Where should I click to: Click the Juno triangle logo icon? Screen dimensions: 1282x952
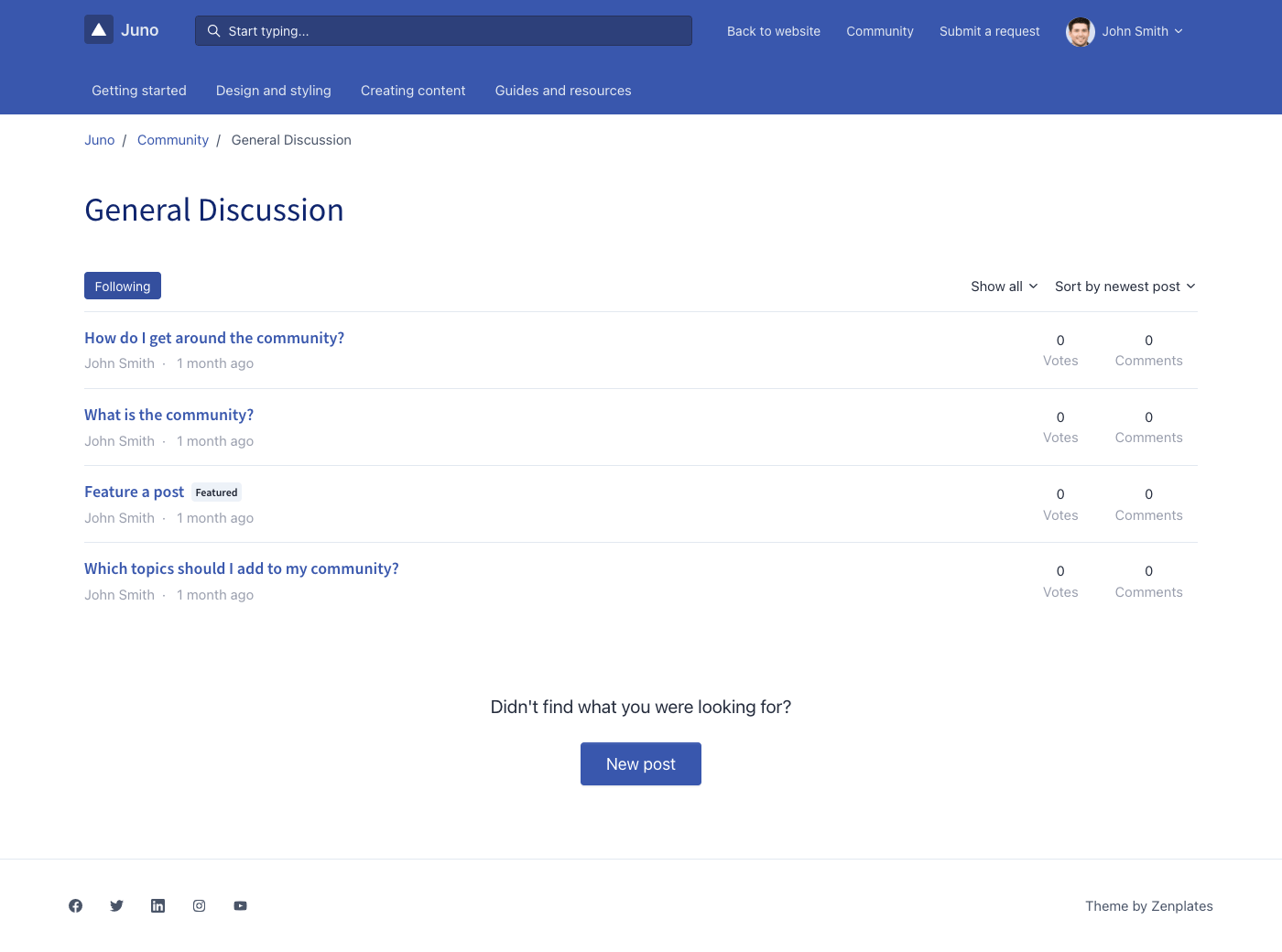tap(99, 30)
